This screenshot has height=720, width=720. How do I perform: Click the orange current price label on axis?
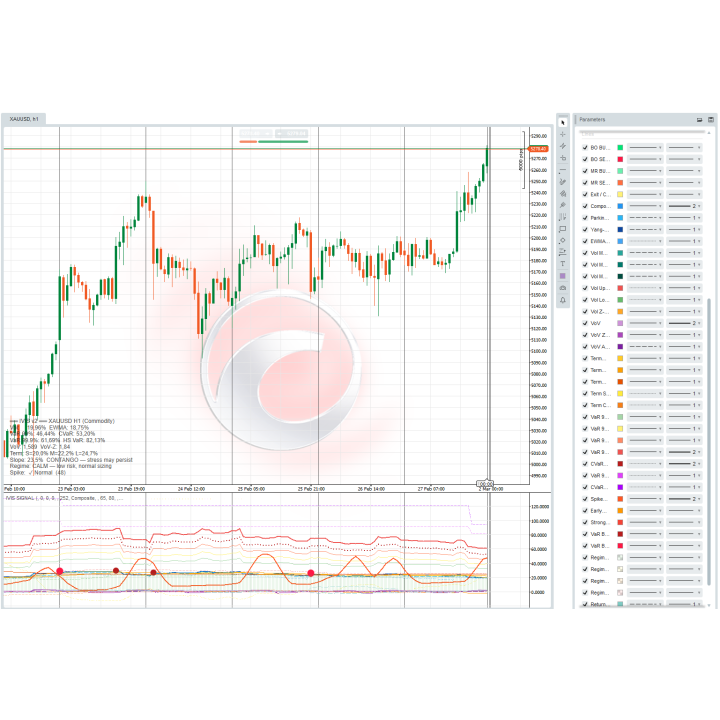click(538, 149)
